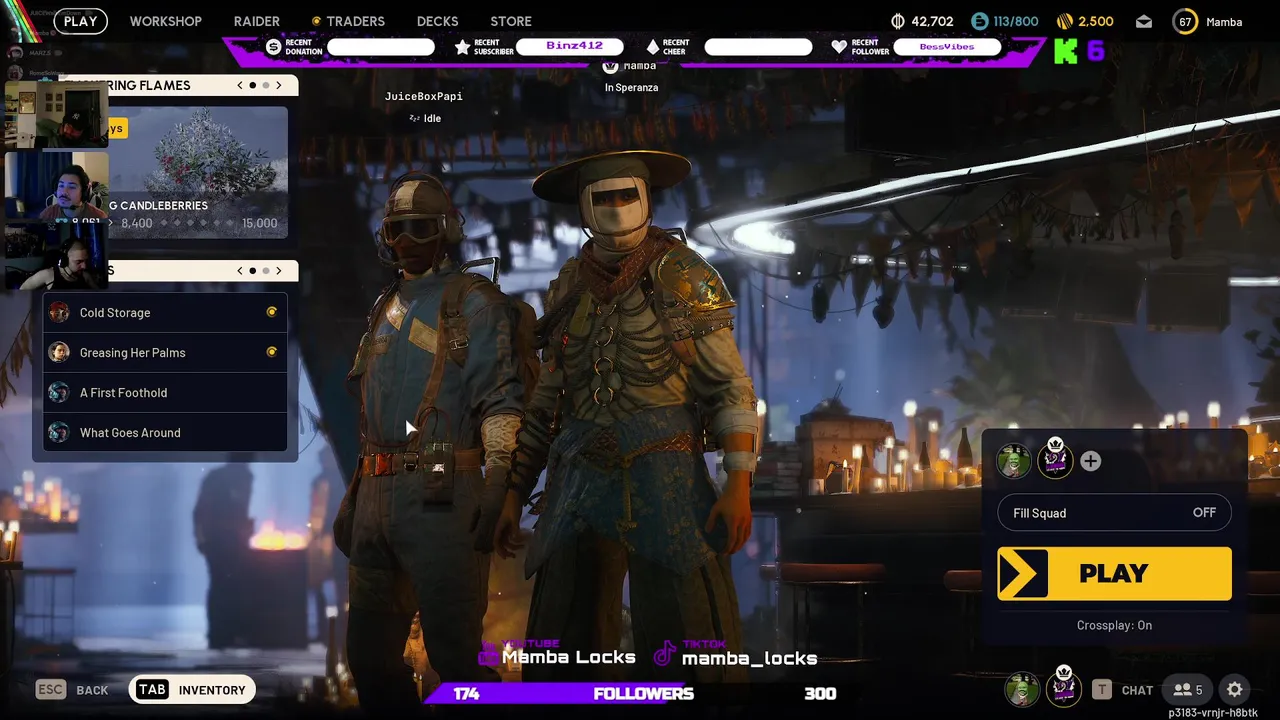The image size is (1280, 720).
Task: Click the T key chat icon
Action: coord(1102,690)
